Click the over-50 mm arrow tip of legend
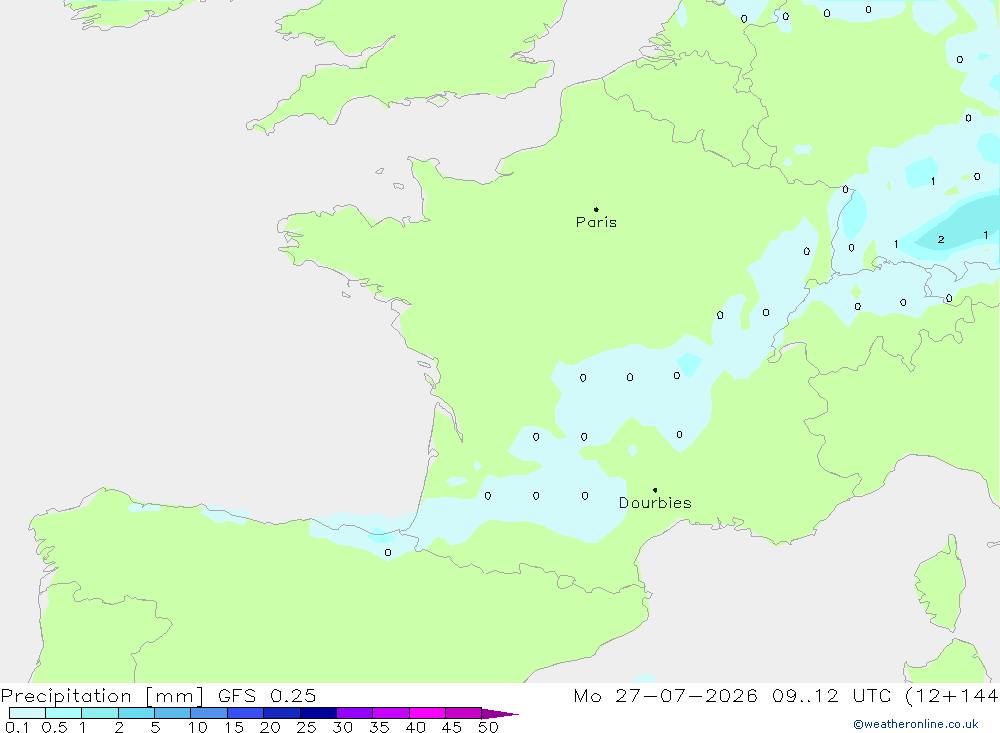Screen dimensions: 1000x733 click(x=501, y=714)
